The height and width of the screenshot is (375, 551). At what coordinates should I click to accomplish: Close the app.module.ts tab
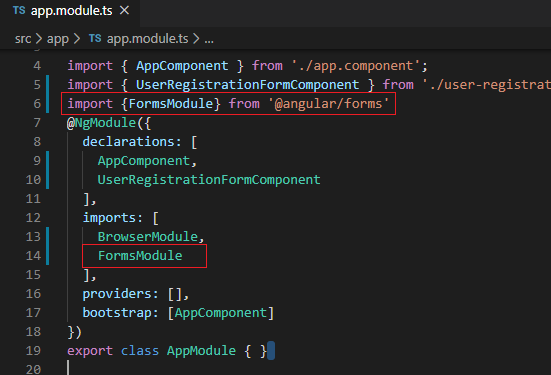[124, 11]
